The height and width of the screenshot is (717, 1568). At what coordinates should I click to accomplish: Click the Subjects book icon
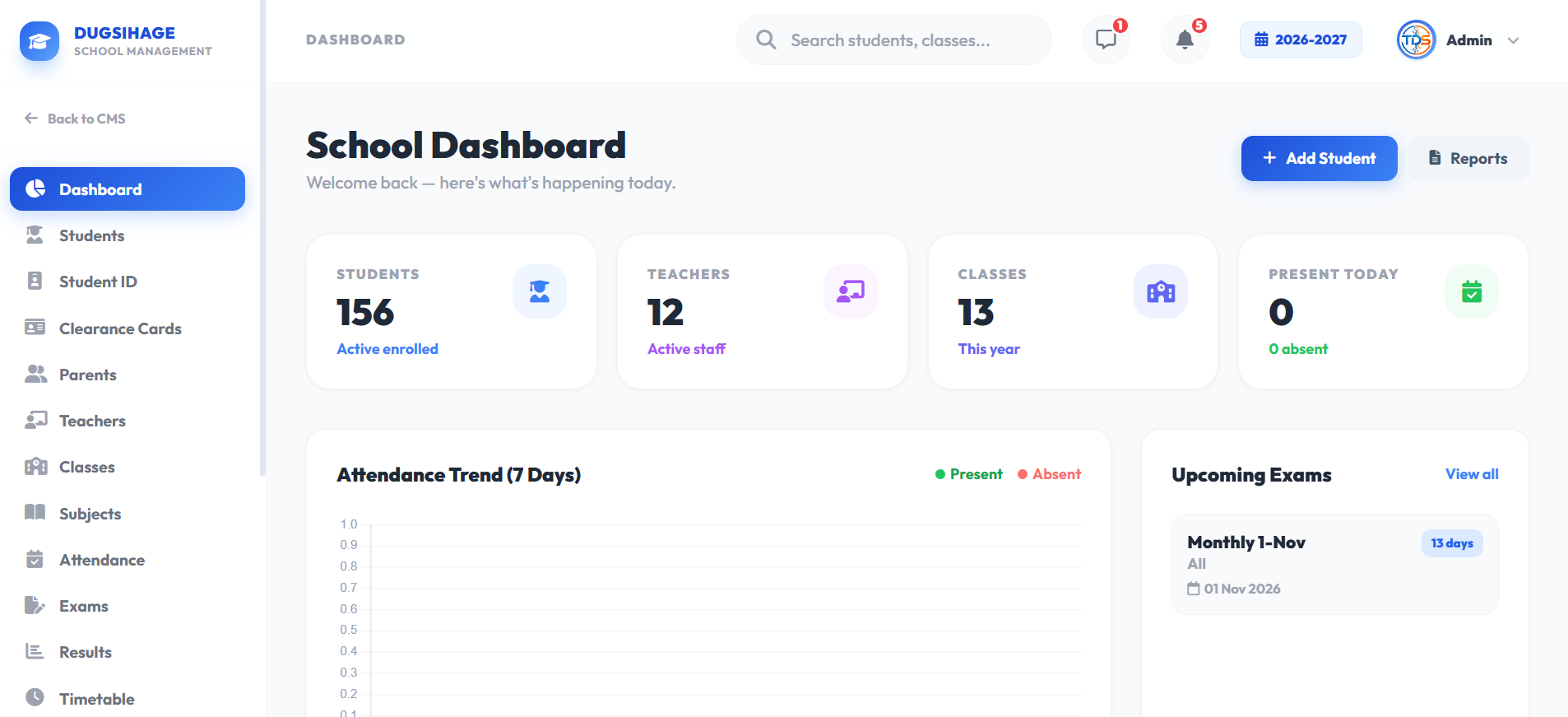(x=35, y=513)
